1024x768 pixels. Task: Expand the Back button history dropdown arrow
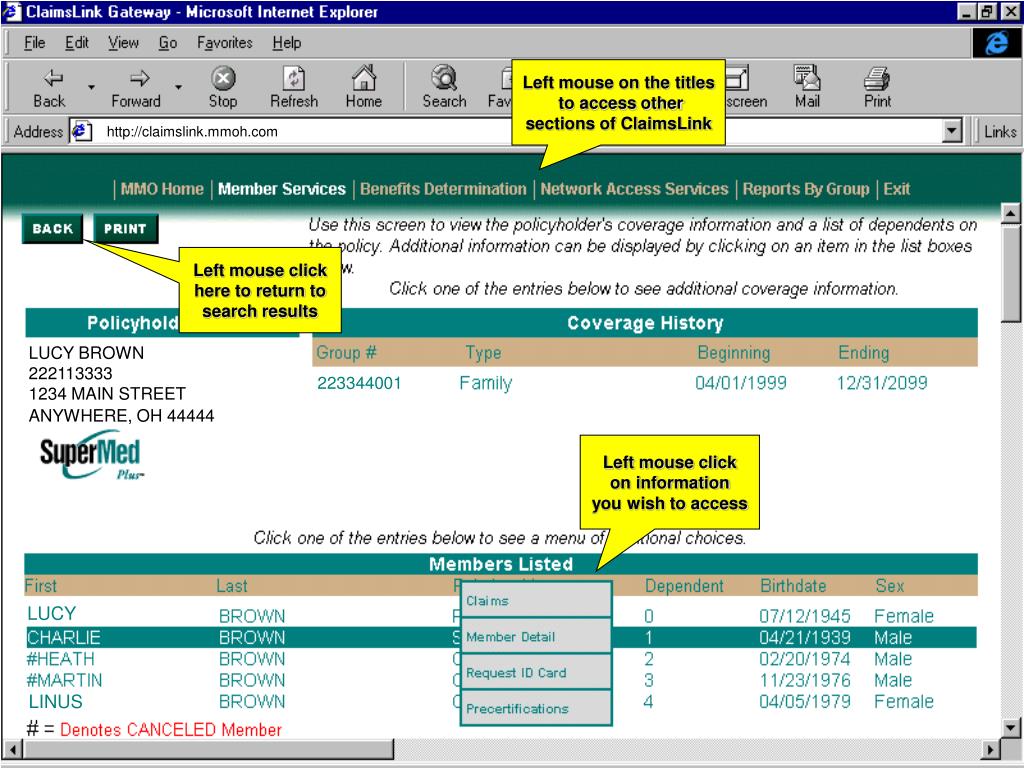pyautogui.click(x=91, y=87)
